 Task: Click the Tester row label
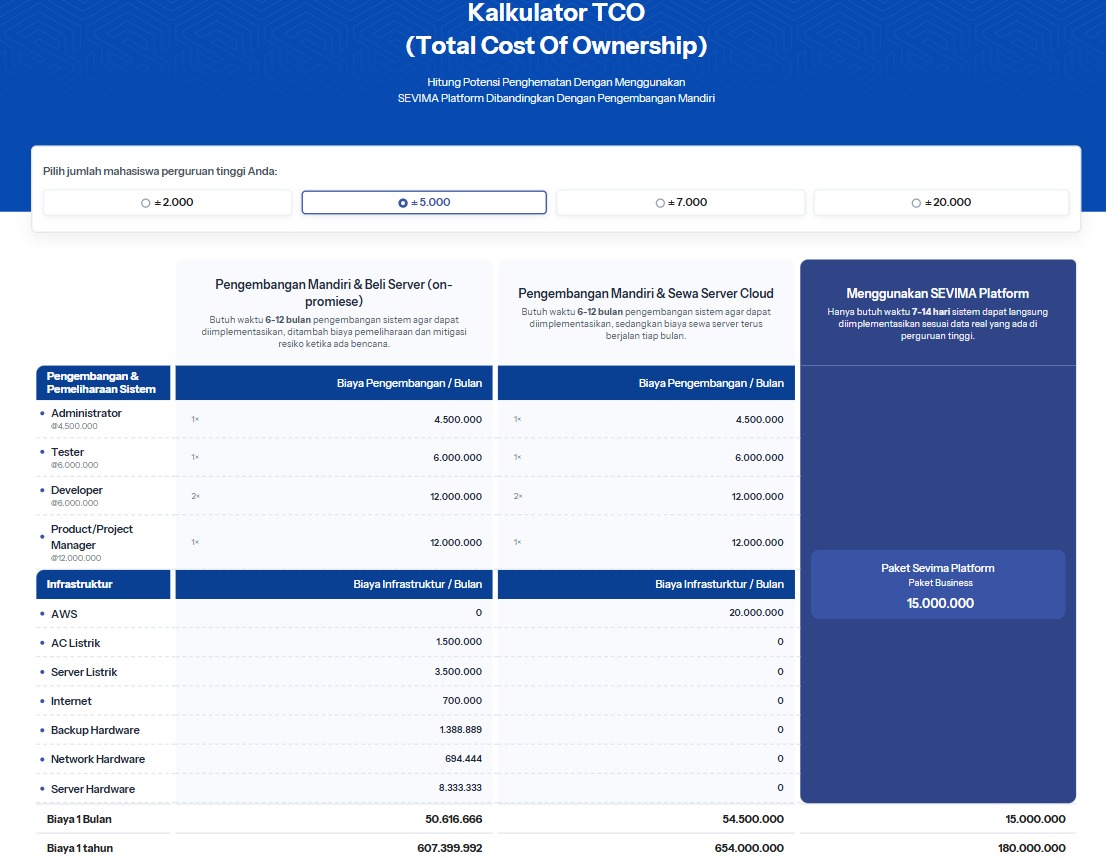pos(67,452)
